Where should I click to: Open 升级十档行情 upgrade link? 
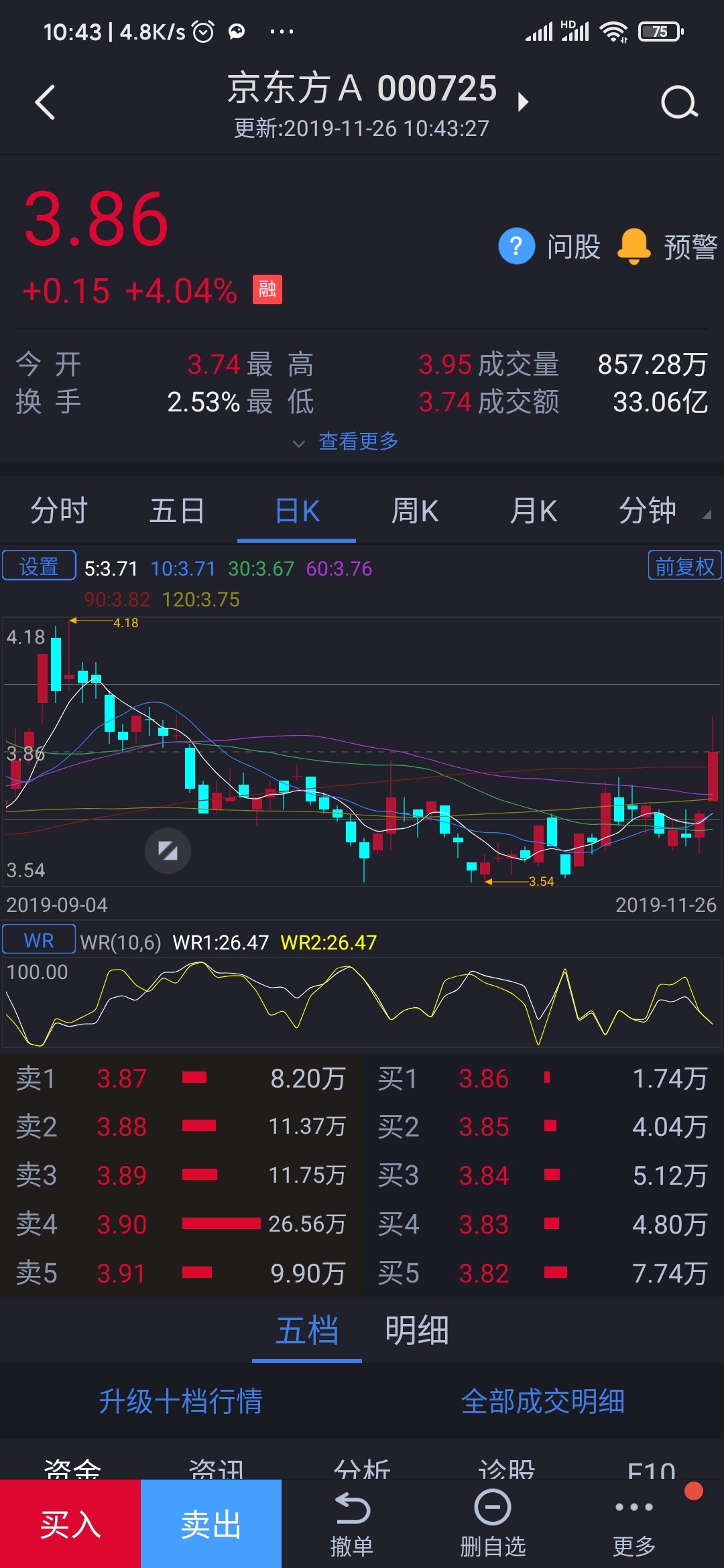coord(181,1401)
